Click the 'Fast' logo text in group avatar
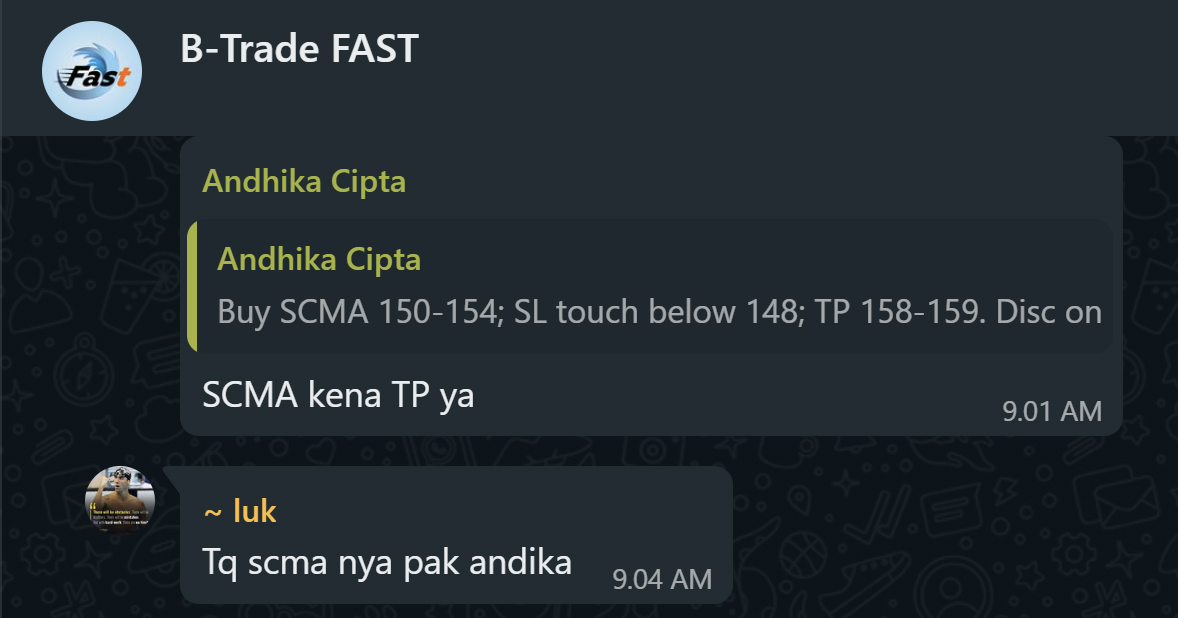 click(x=95, y=77)
